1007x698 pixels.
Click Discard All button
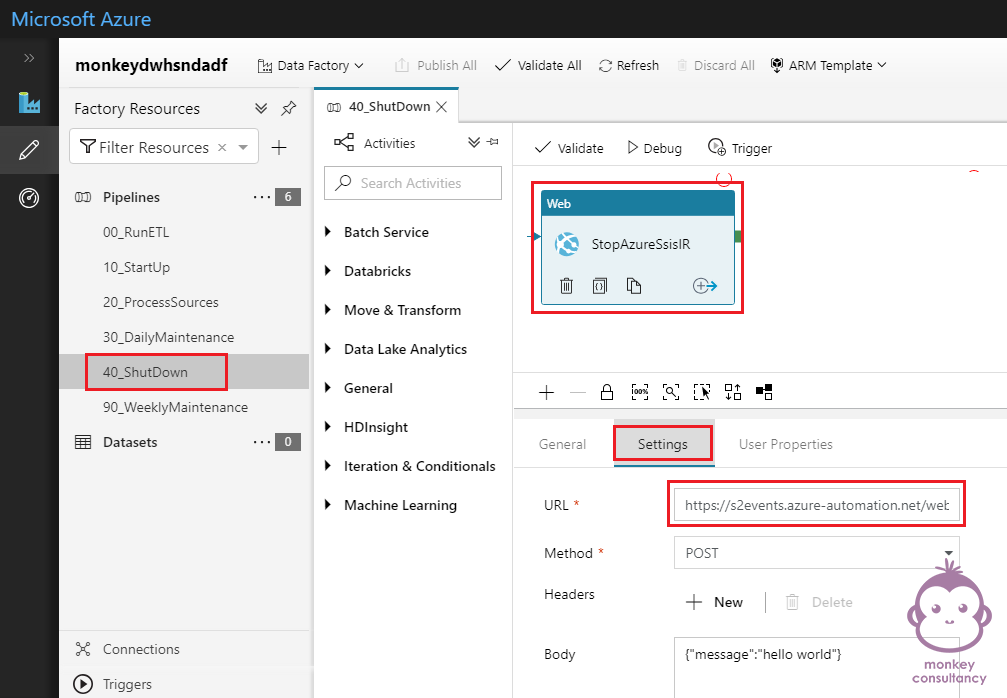coord(715,65)
